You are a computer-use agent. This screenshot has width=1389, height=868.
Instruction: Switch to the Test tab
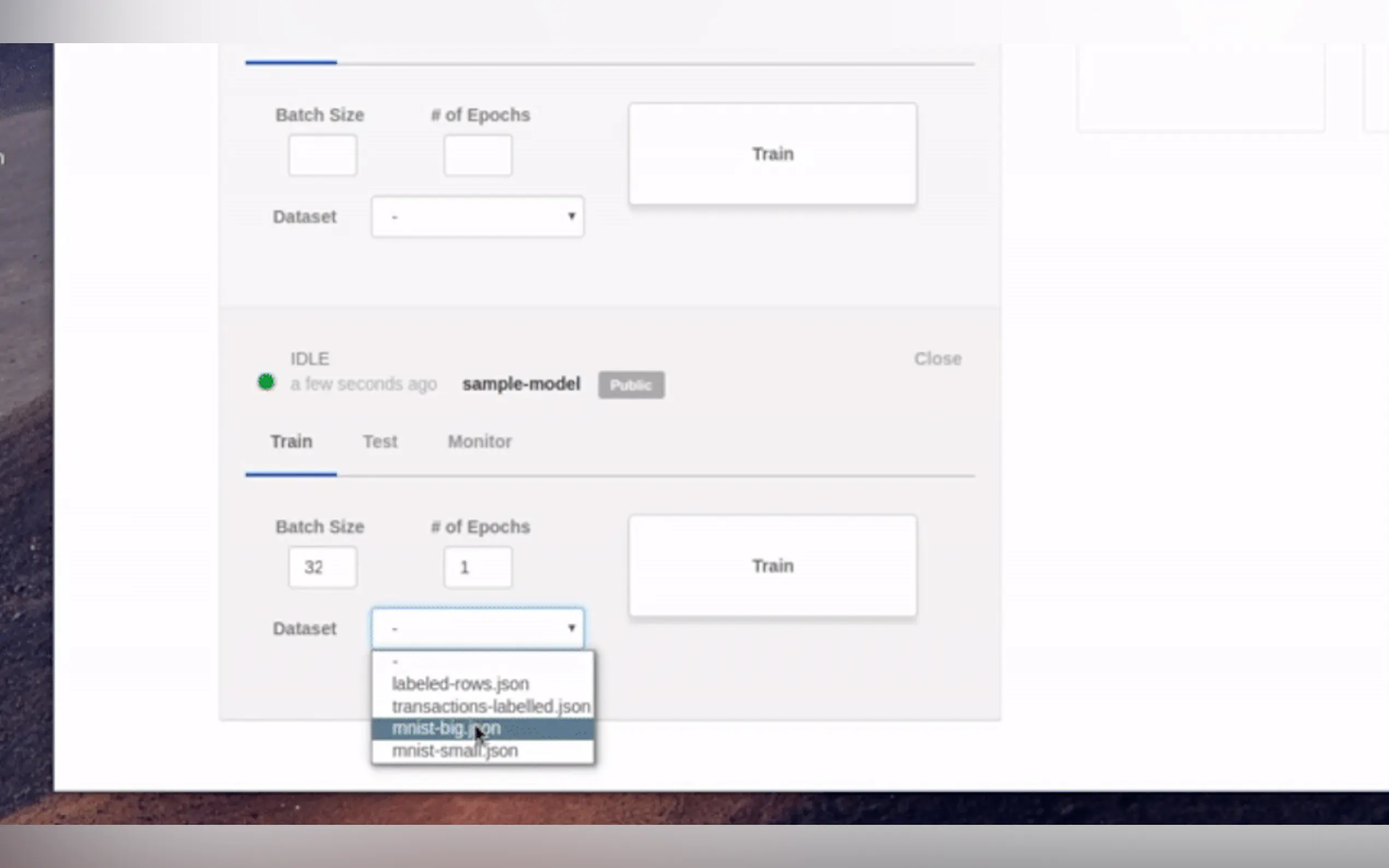coord(380,442)
